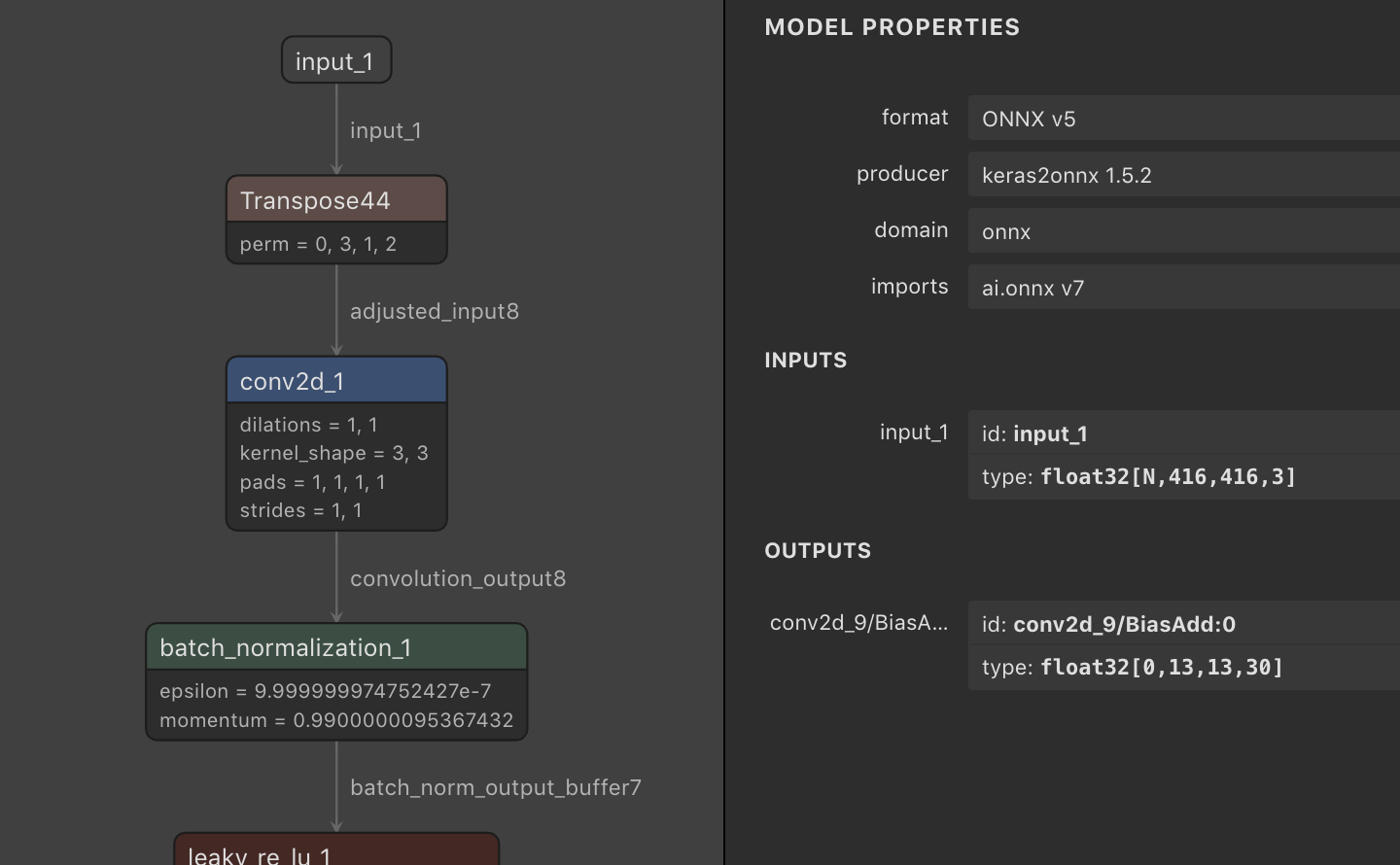The image size is (1400, 865).
Task: Click the domain property label
Action: tap(911, 230)
